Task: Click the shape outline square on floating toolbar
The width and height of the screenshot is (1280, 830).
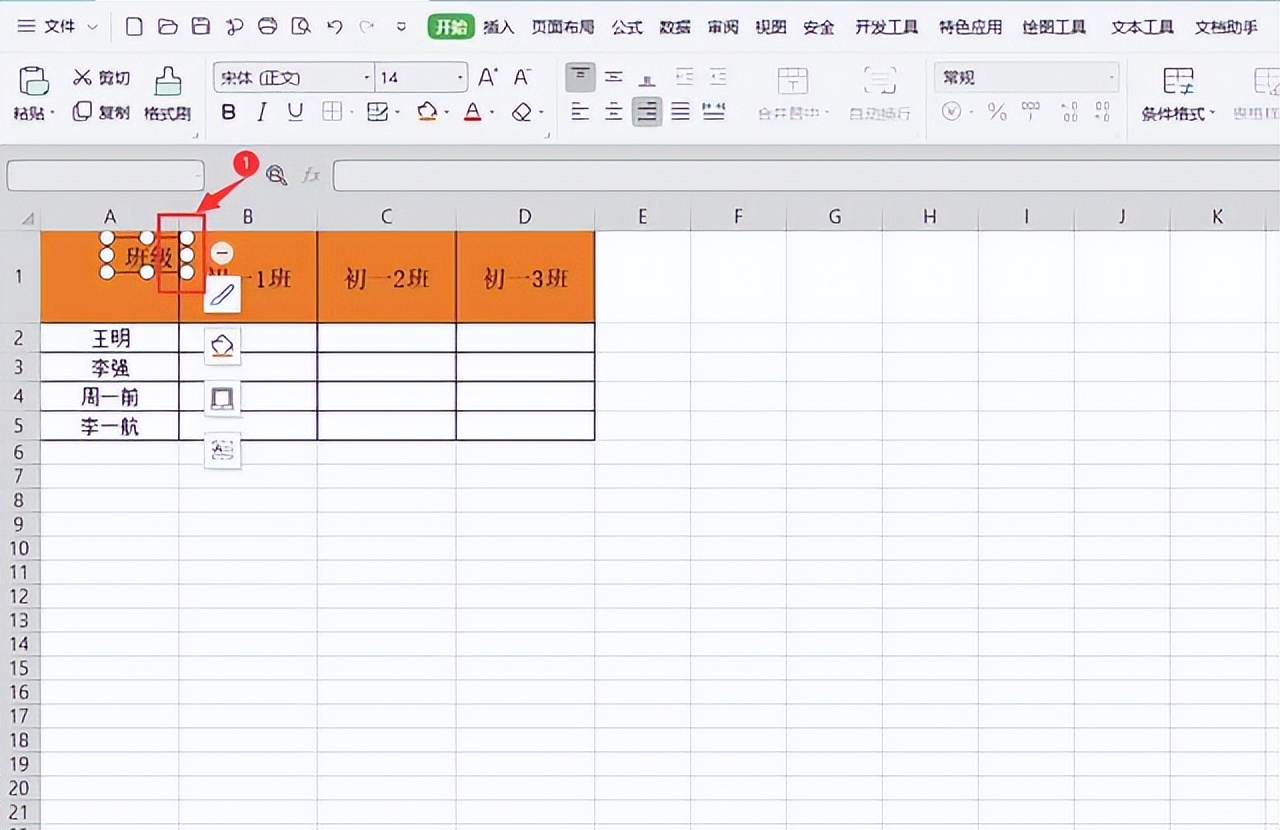Action: pyautogui.click(x=223, y=399)
